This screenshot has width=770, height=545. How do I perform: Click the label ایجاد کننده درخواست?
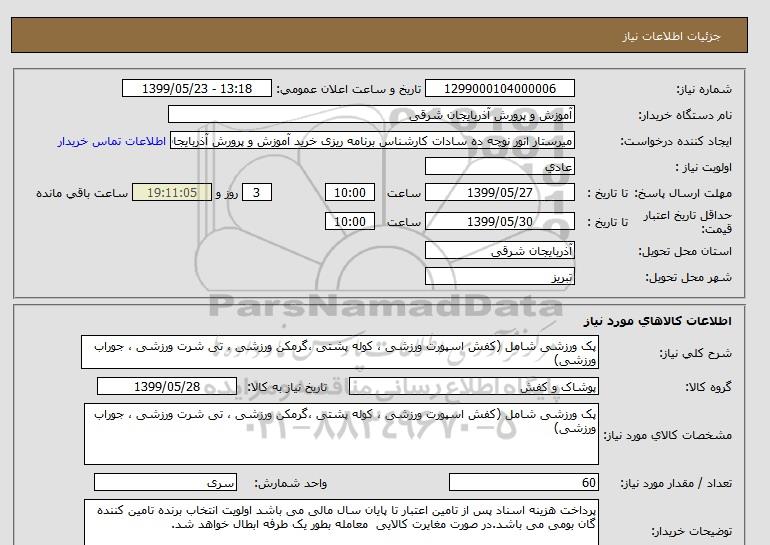coord(676,141)
